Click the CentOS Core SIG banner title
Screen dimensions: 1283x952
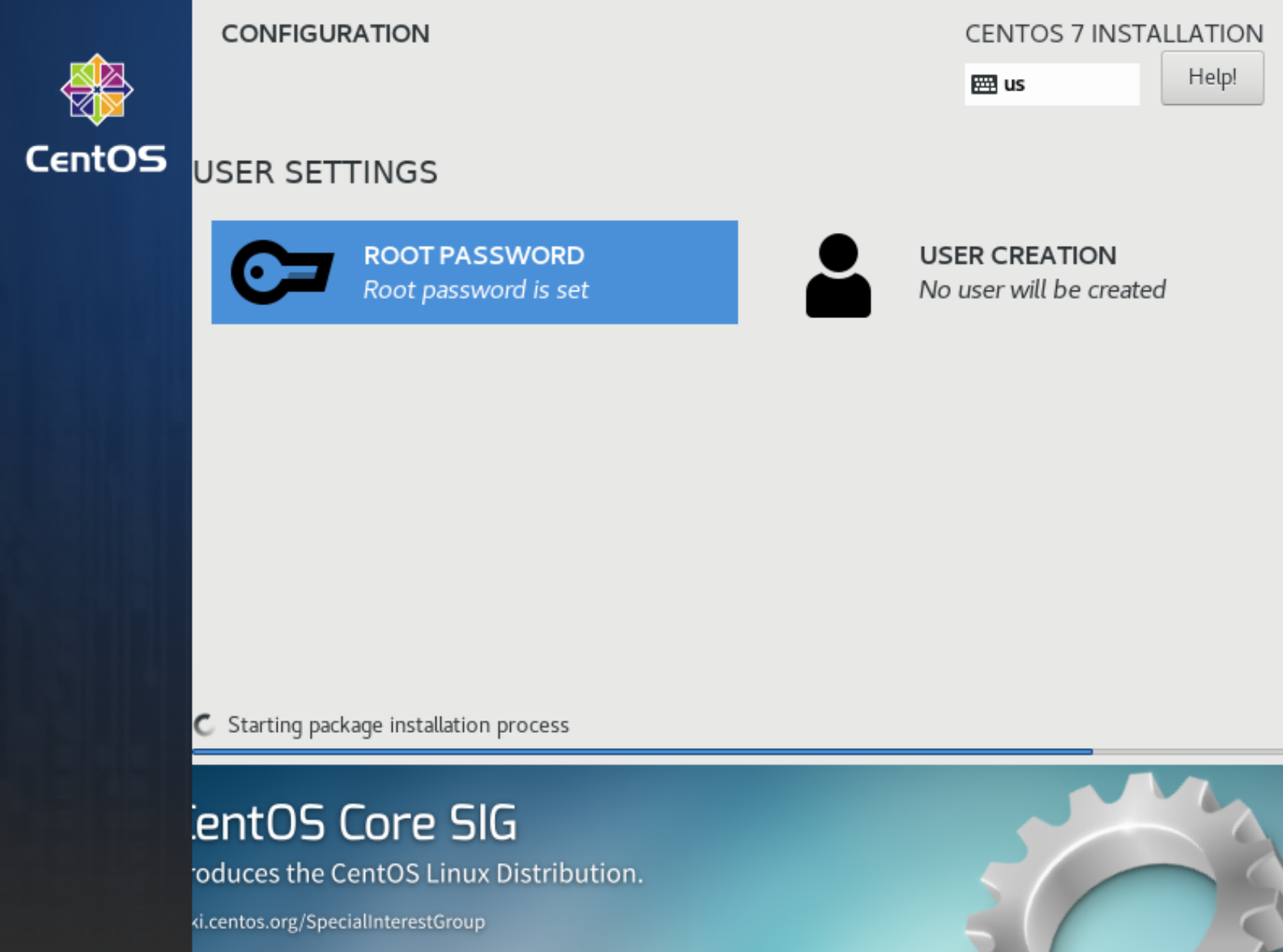coord(354,823)
